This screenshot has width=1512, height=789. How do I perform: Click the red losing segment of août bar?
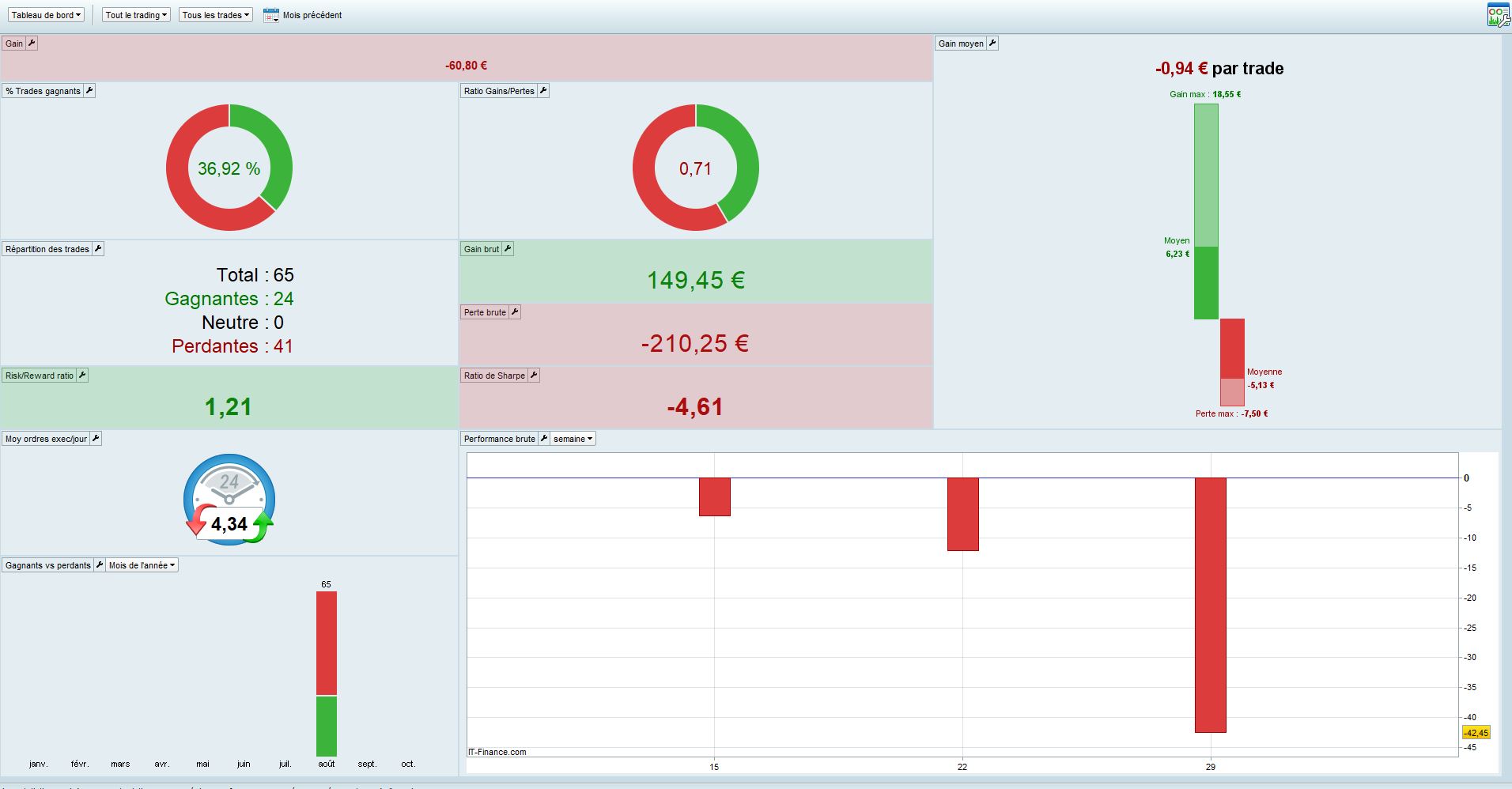coord(327,644)
